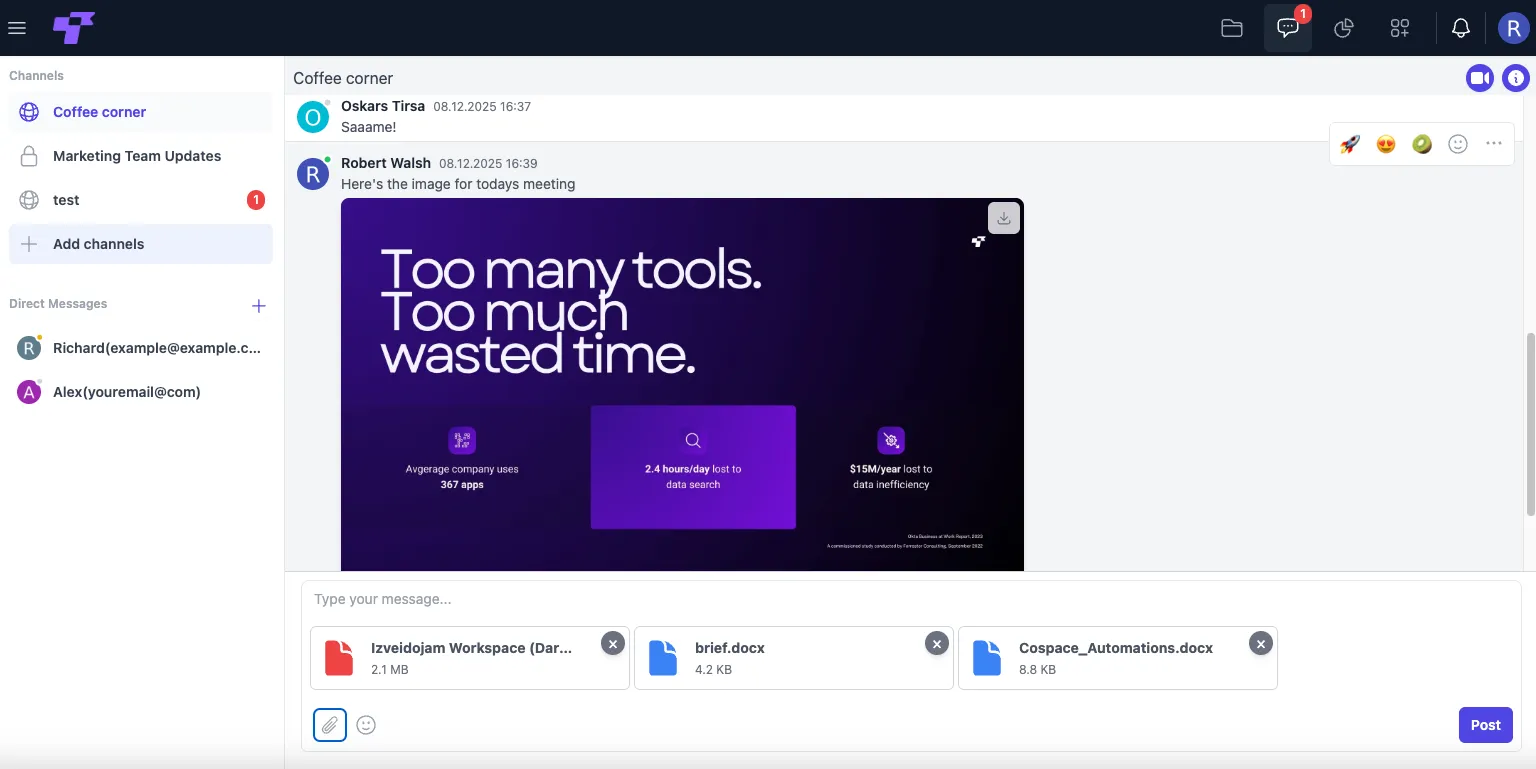This screenshot has height=769, width=1536.
Task: Click the purple app logo
Action: (74, 28)
